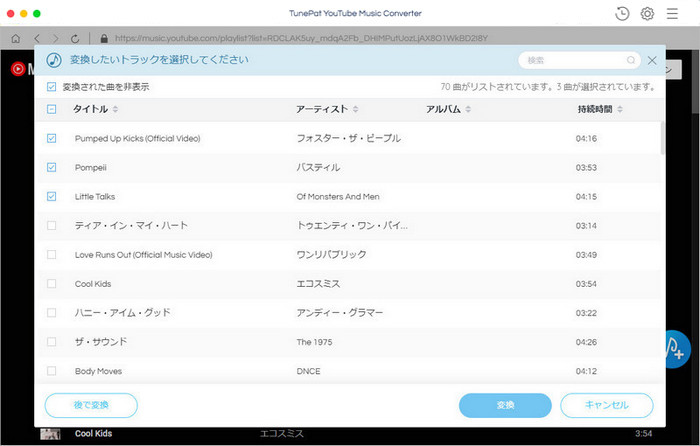Go to home page icon
Viewport: 700px width, 446px height.
(16, 39)
